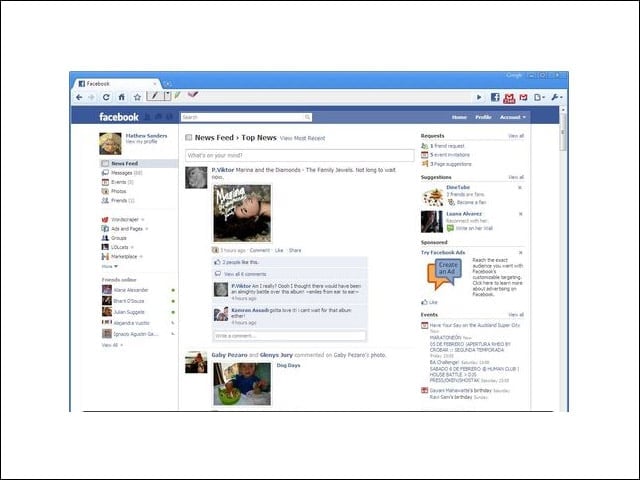Go to Home in top bar
Image resolution: width=640 pixels, height=480 pixels.
[459, 117]
